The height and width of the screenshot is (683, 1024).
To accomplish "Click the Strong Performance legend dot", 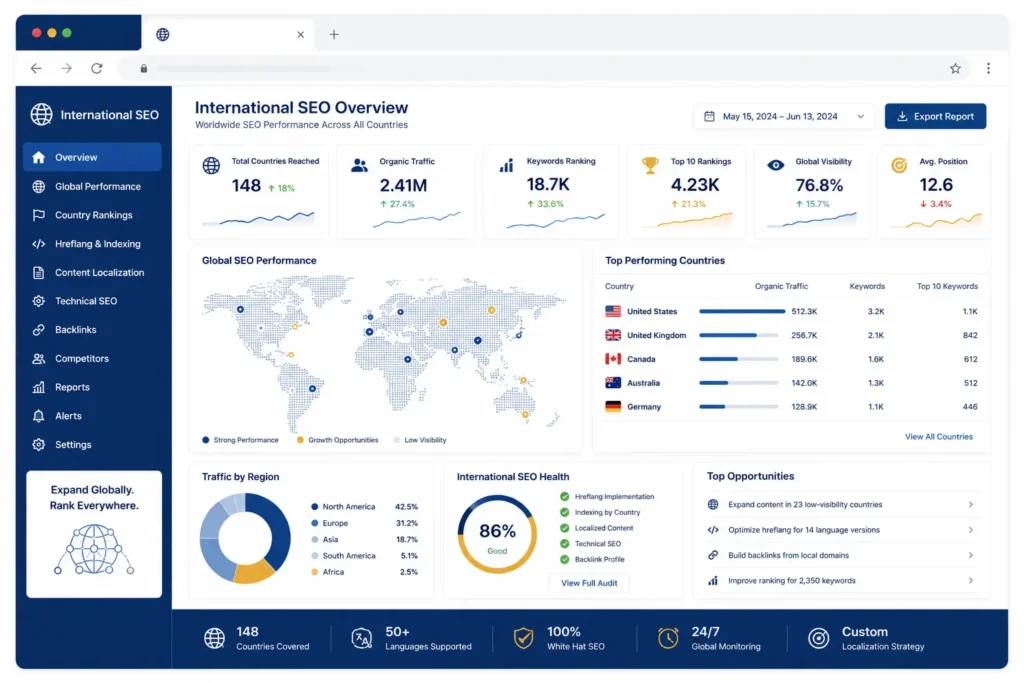I will [206, 440].
